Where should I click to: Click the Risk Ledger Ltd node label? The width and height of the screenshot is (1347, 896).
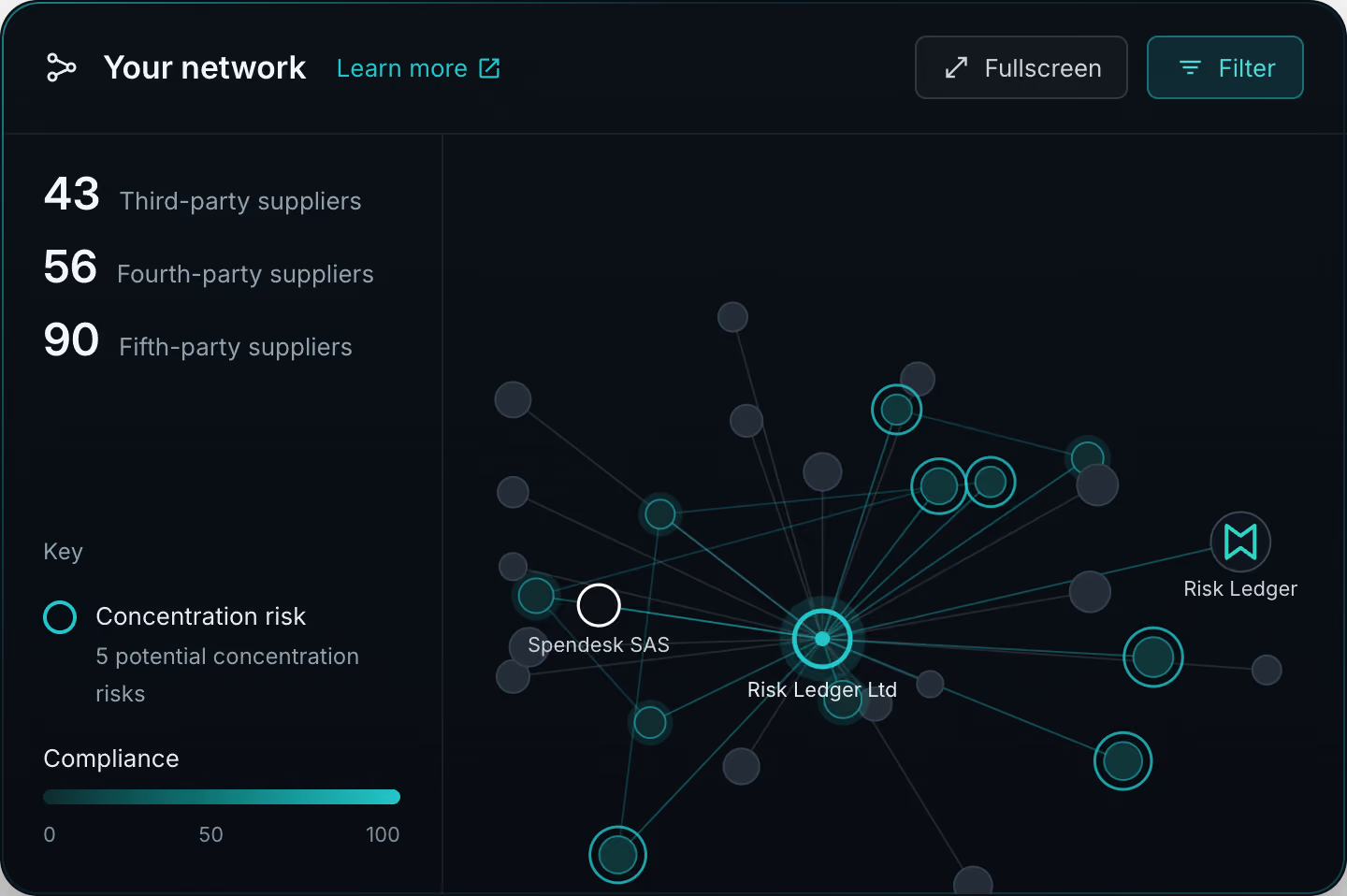tap(822, 689)
